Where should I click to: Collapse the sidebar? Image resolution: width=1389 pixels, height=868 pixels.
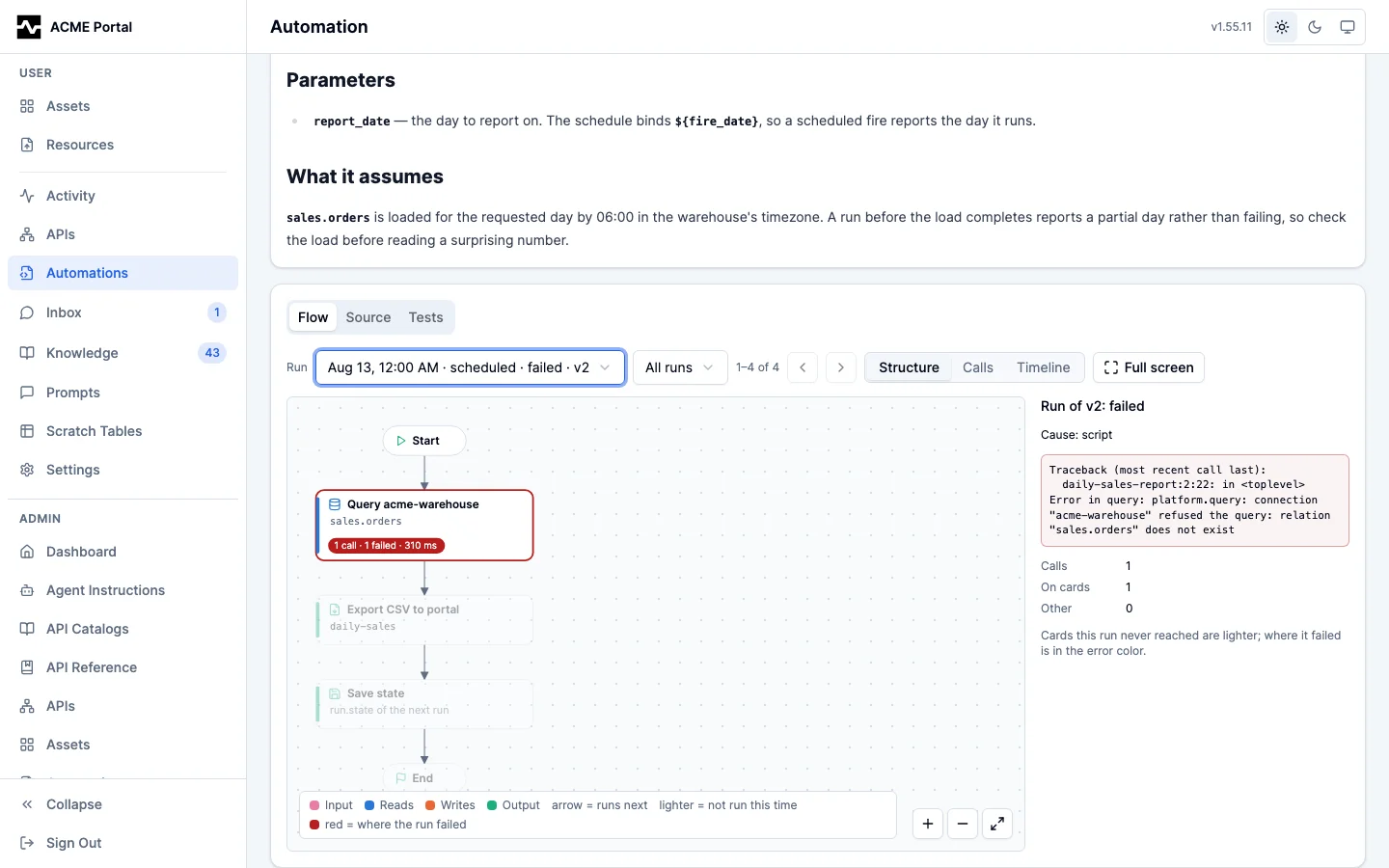coord(123,804)
